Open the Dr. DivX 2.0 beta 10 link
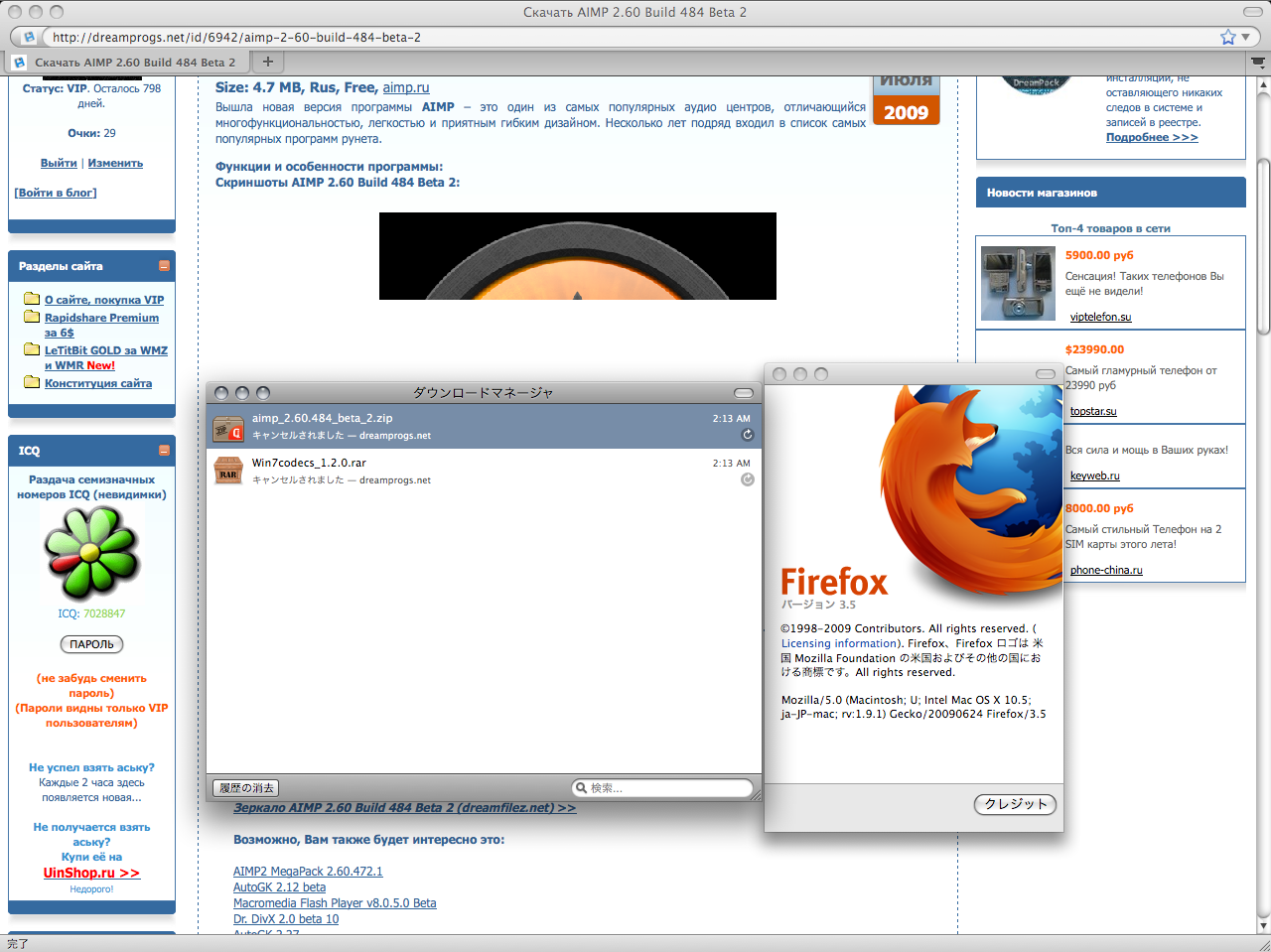This screenshot has width=1271, height=952. point(286,919)
